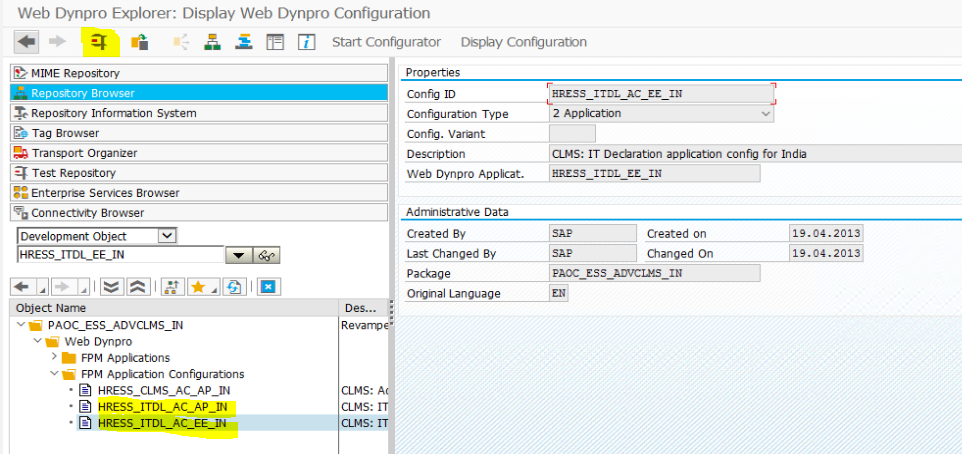Click the back arrow in main toolbar
Viewport: 962px width, 454px height.
[x=26, y=42]
